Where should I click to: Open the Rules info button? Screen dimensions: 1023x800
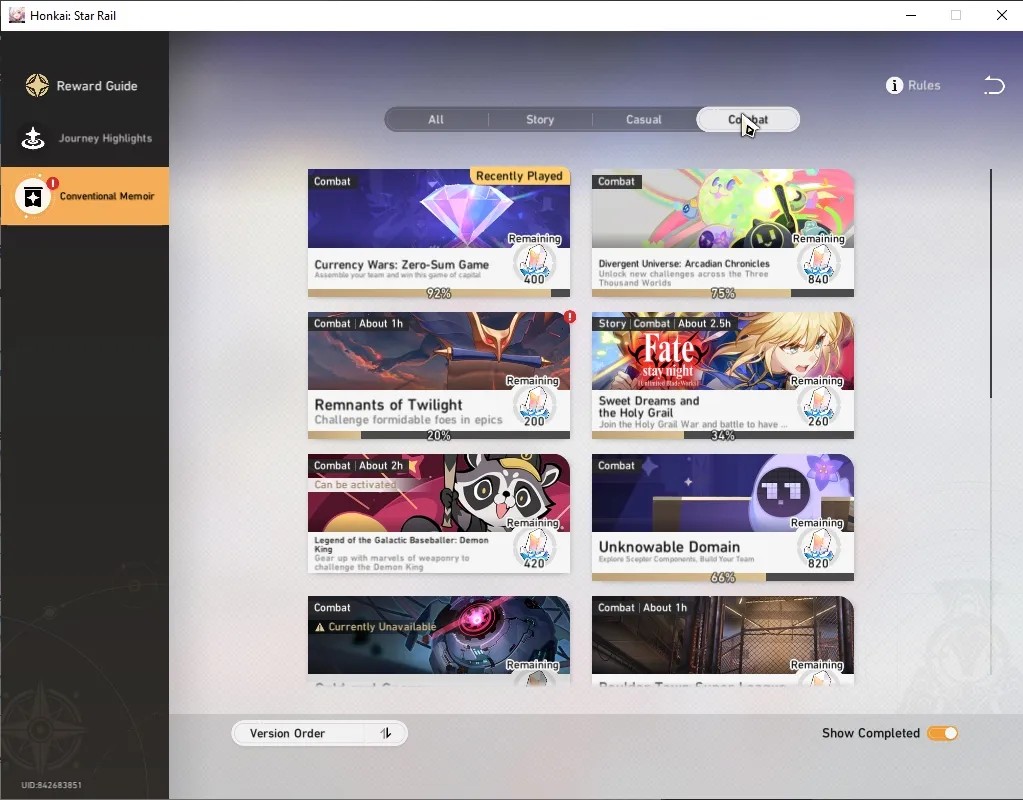pyautogui.click(x=913, y=85)
